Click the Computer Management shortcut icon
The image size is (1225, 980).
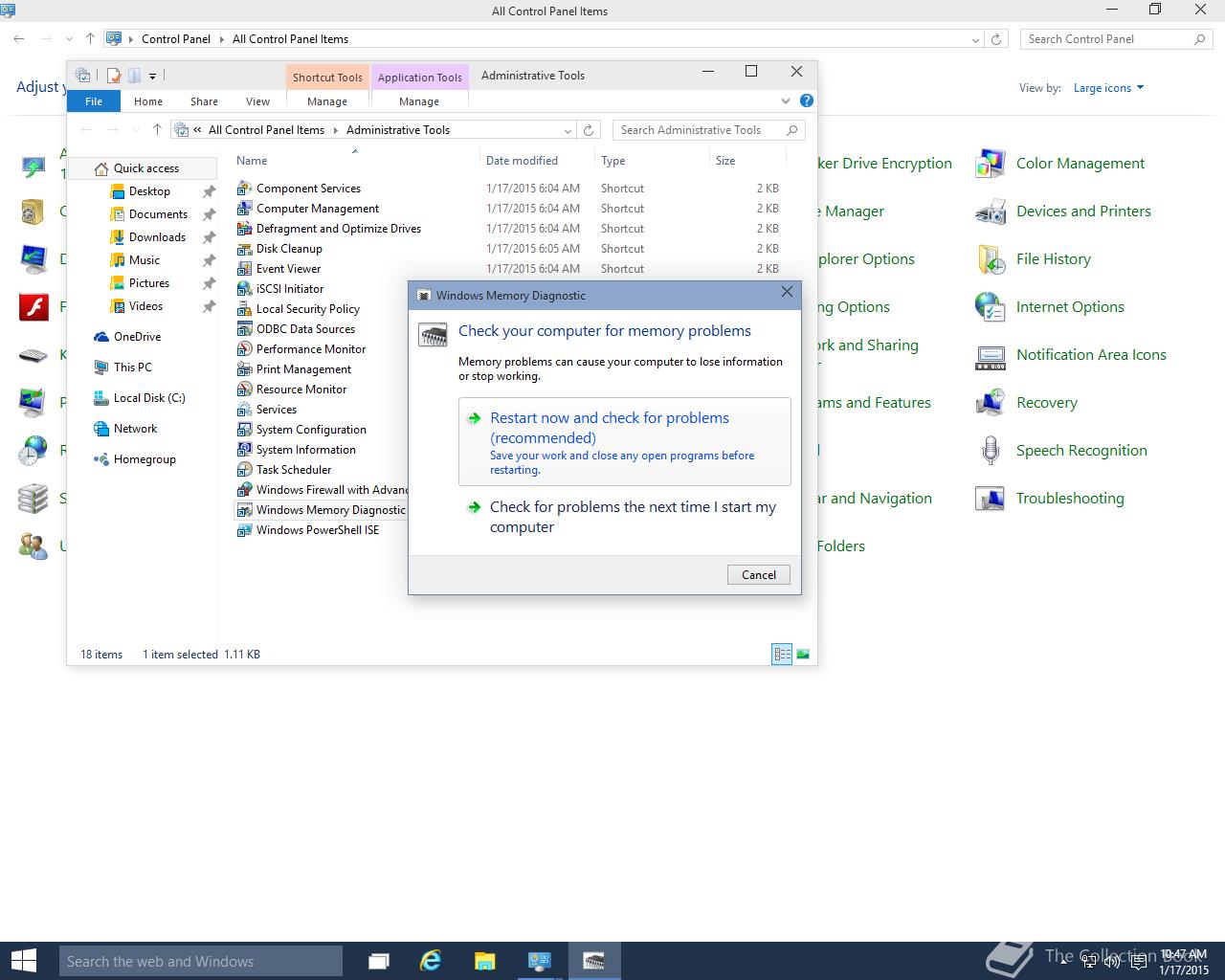click(244, 209)
